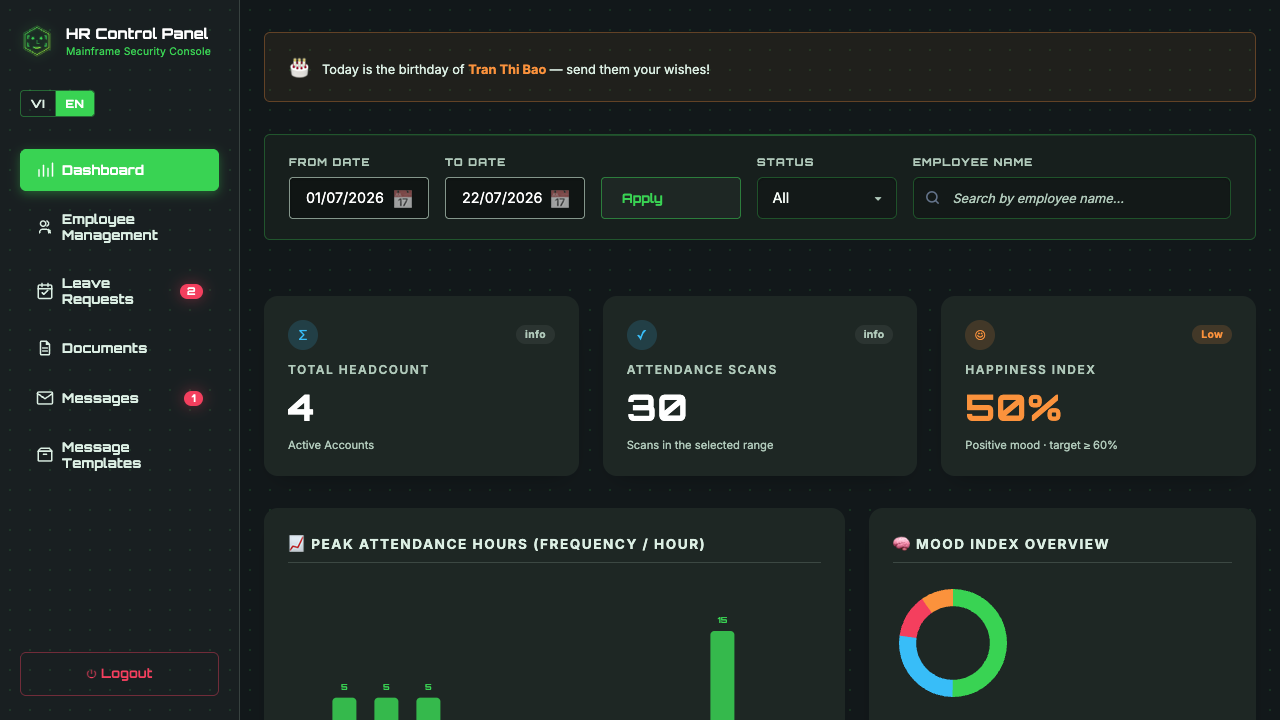Click the Attendance Scans checkmark icon
1280x720 pixels.
tap(642, 335)
